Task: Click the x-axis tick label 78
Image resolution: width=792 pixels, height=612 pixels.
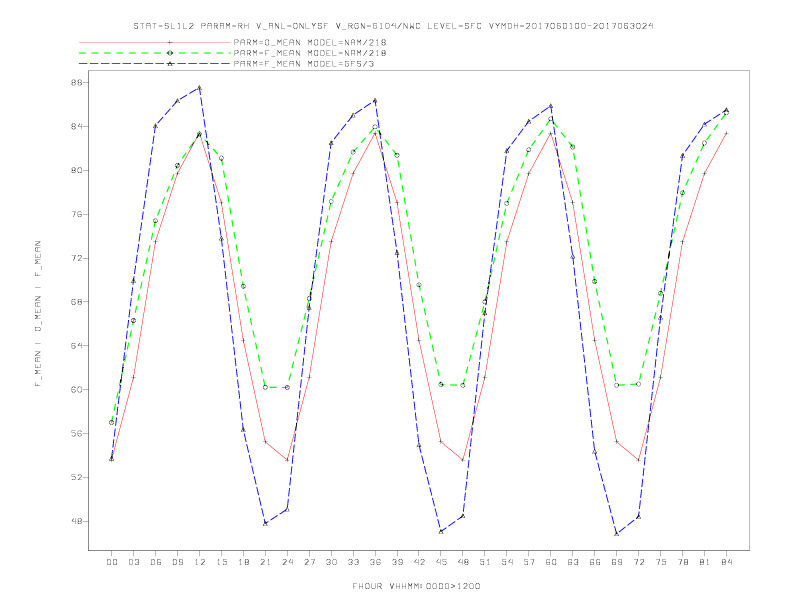Action: tap(682, 562)
